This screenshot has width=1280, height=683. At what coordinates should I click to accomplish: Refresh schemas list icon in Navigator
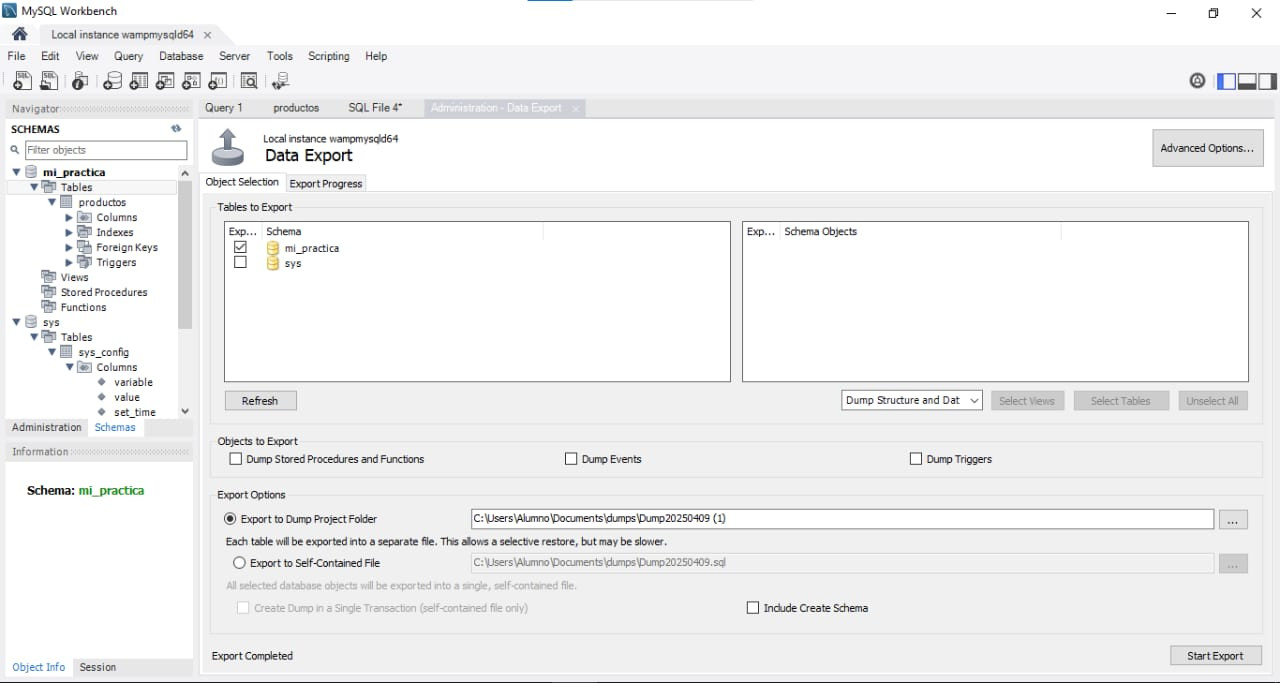pos(176,129)
